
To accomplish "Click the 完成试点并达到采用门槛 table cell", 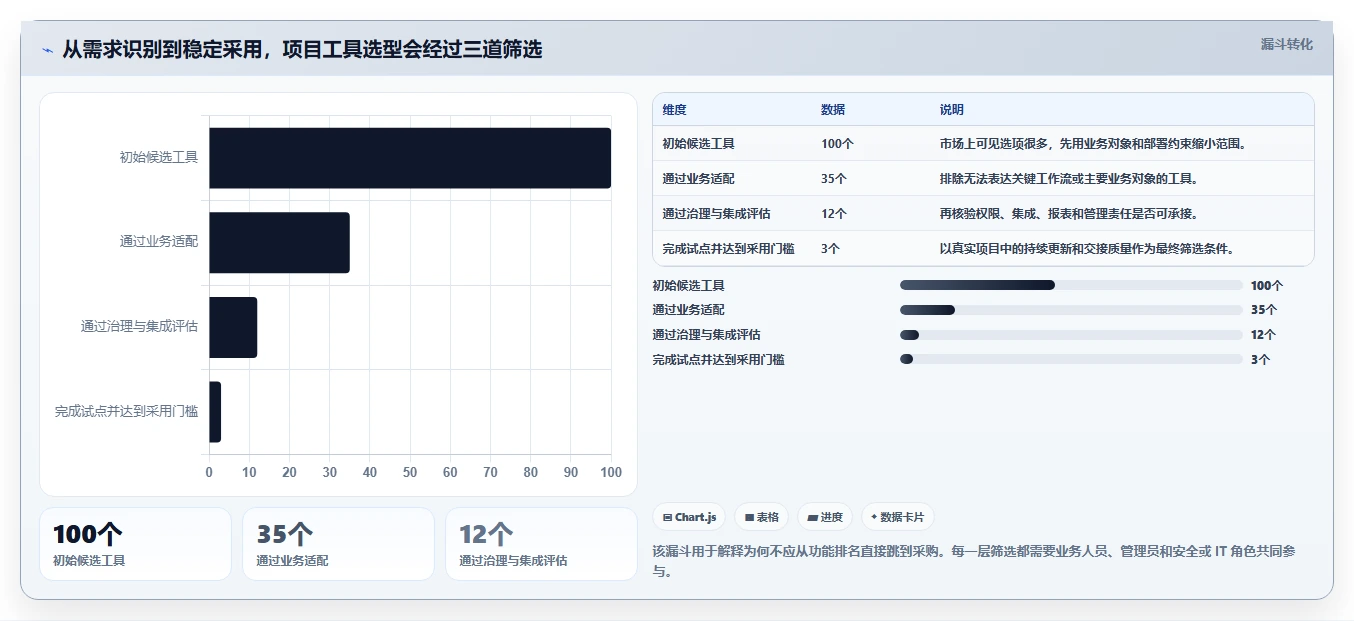I will pyautogui.click(x=728, y=249).
